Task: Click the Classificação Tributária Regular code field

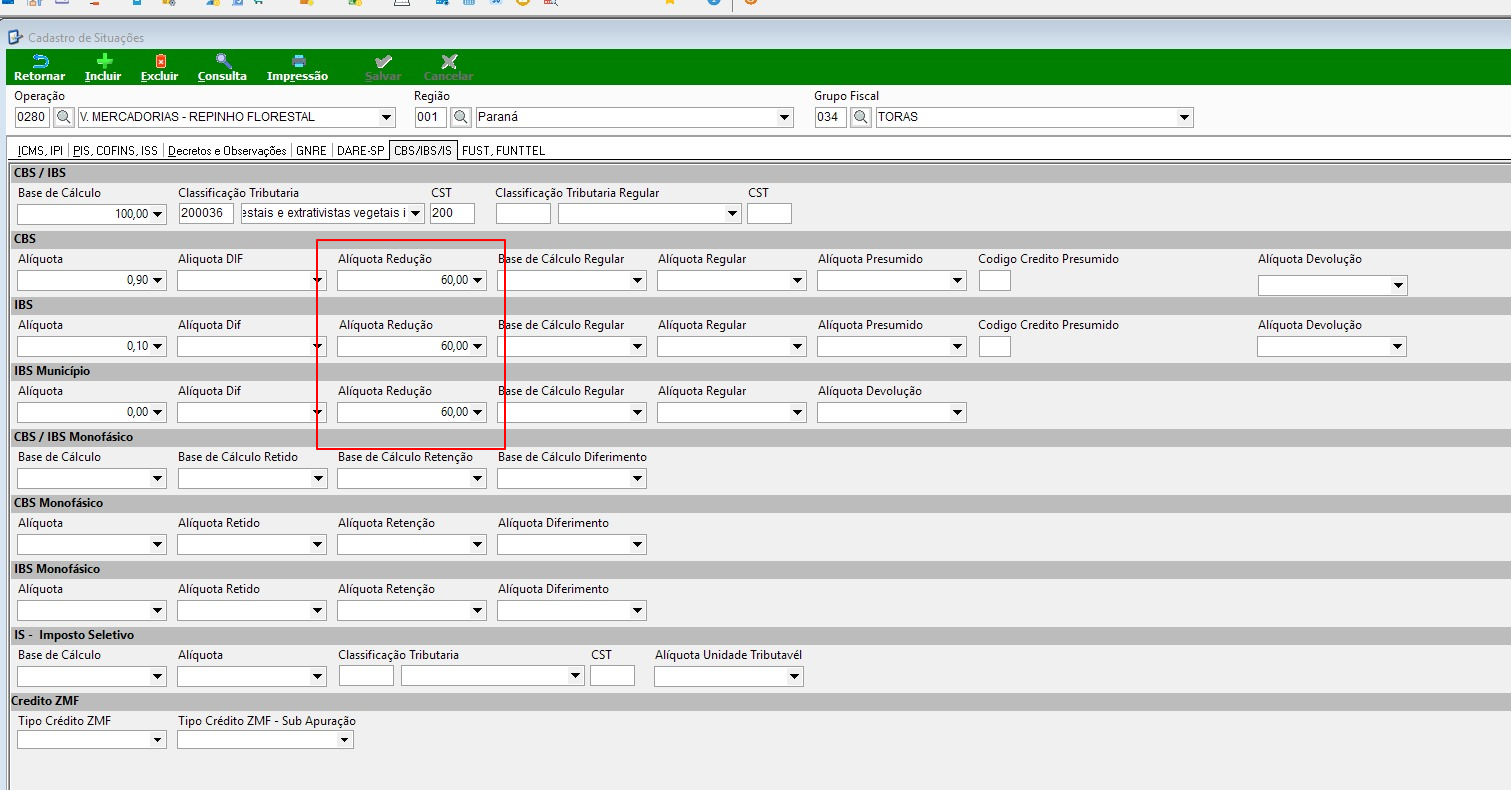Action: (523, 214)
